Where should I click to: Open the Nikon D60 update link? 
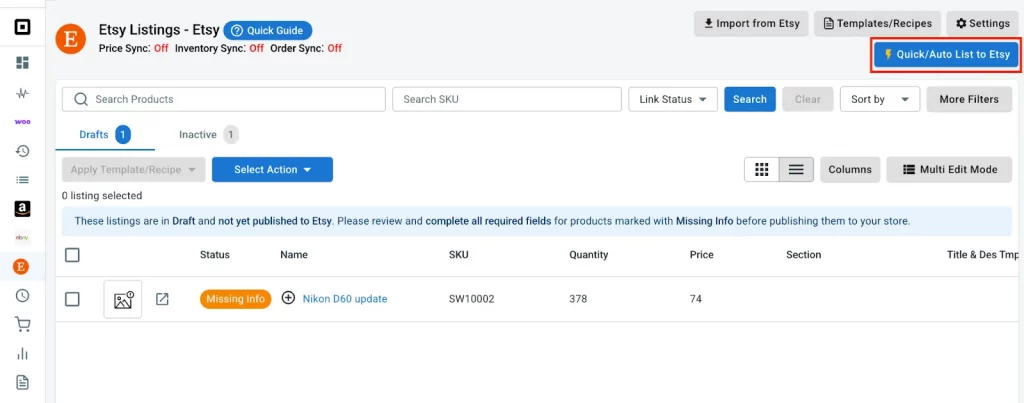(344, 299)
